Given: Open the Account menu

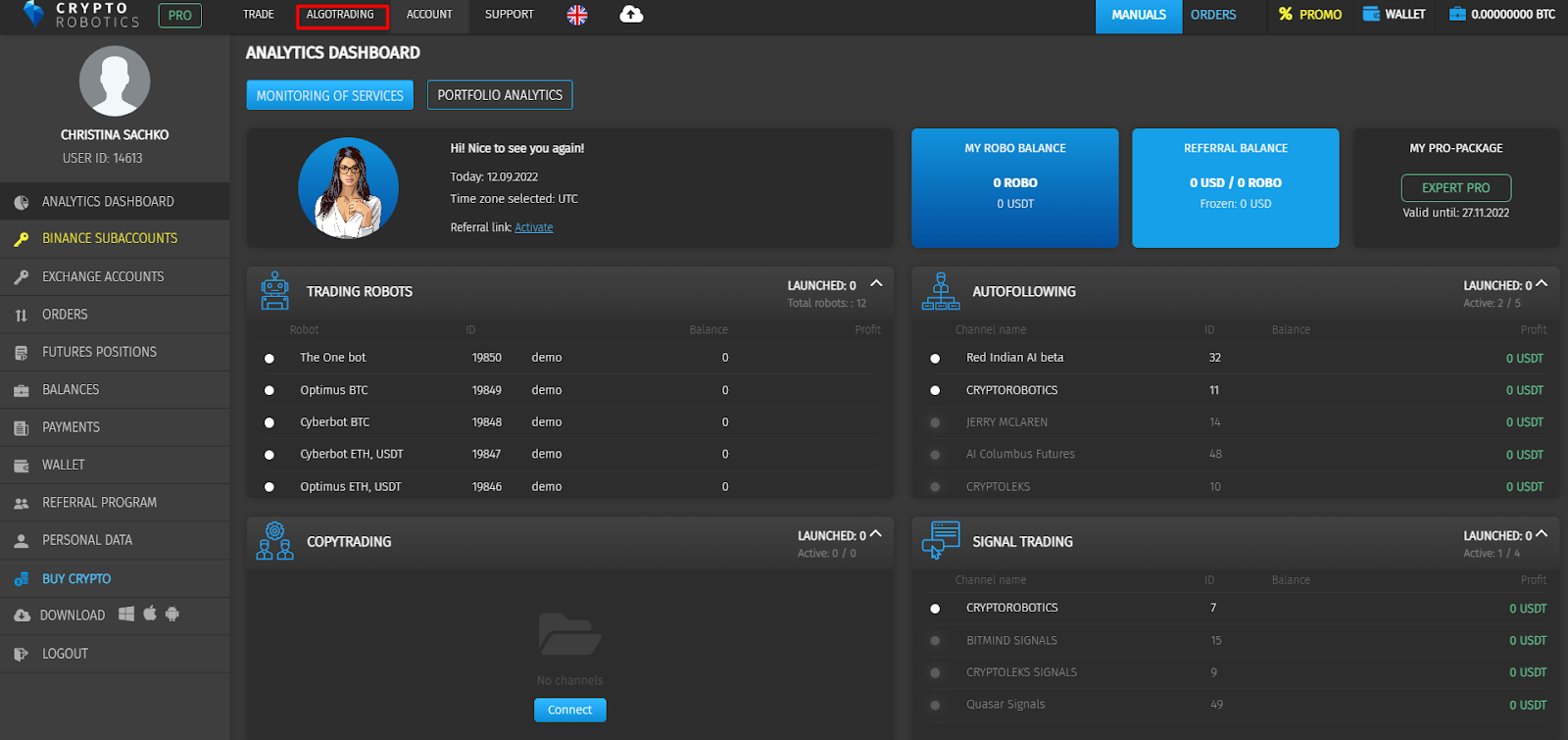Looking at the screenshot, I should point(429,15).
